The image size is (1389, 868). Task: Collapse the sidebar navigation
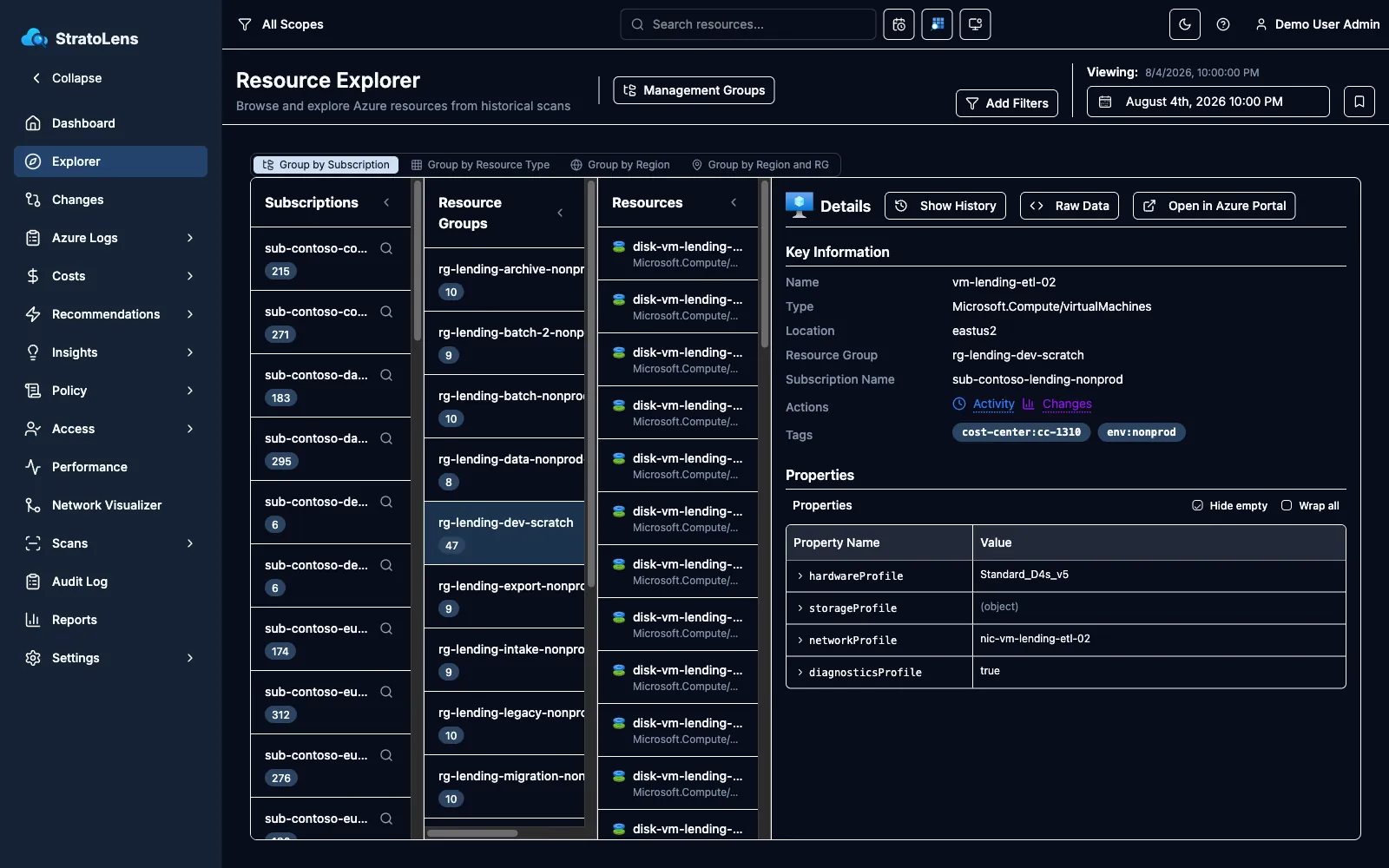67,78
